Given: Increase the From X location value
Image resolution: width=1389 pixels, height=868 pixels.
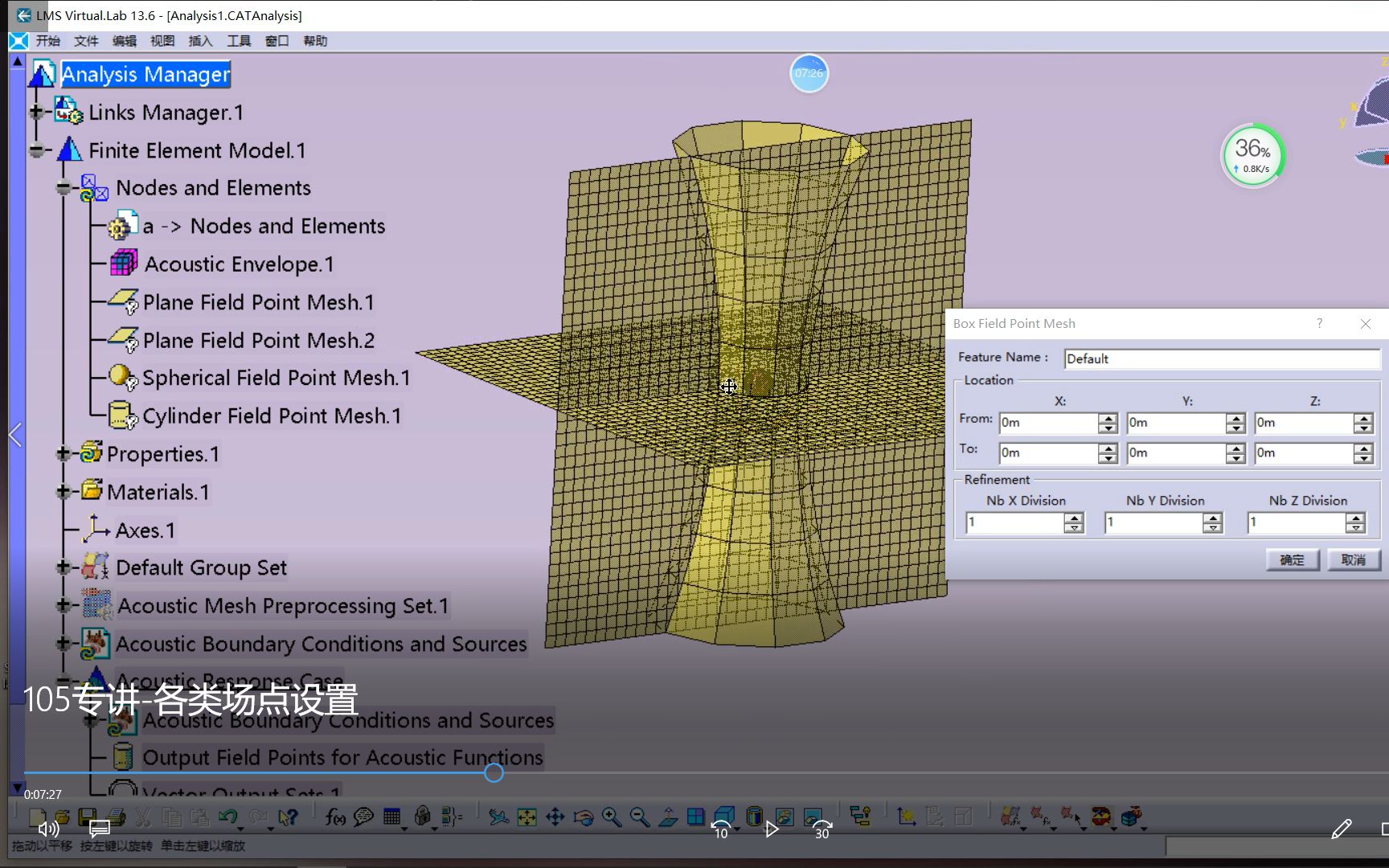Looking at the screenshot, I should [1108, 418].
